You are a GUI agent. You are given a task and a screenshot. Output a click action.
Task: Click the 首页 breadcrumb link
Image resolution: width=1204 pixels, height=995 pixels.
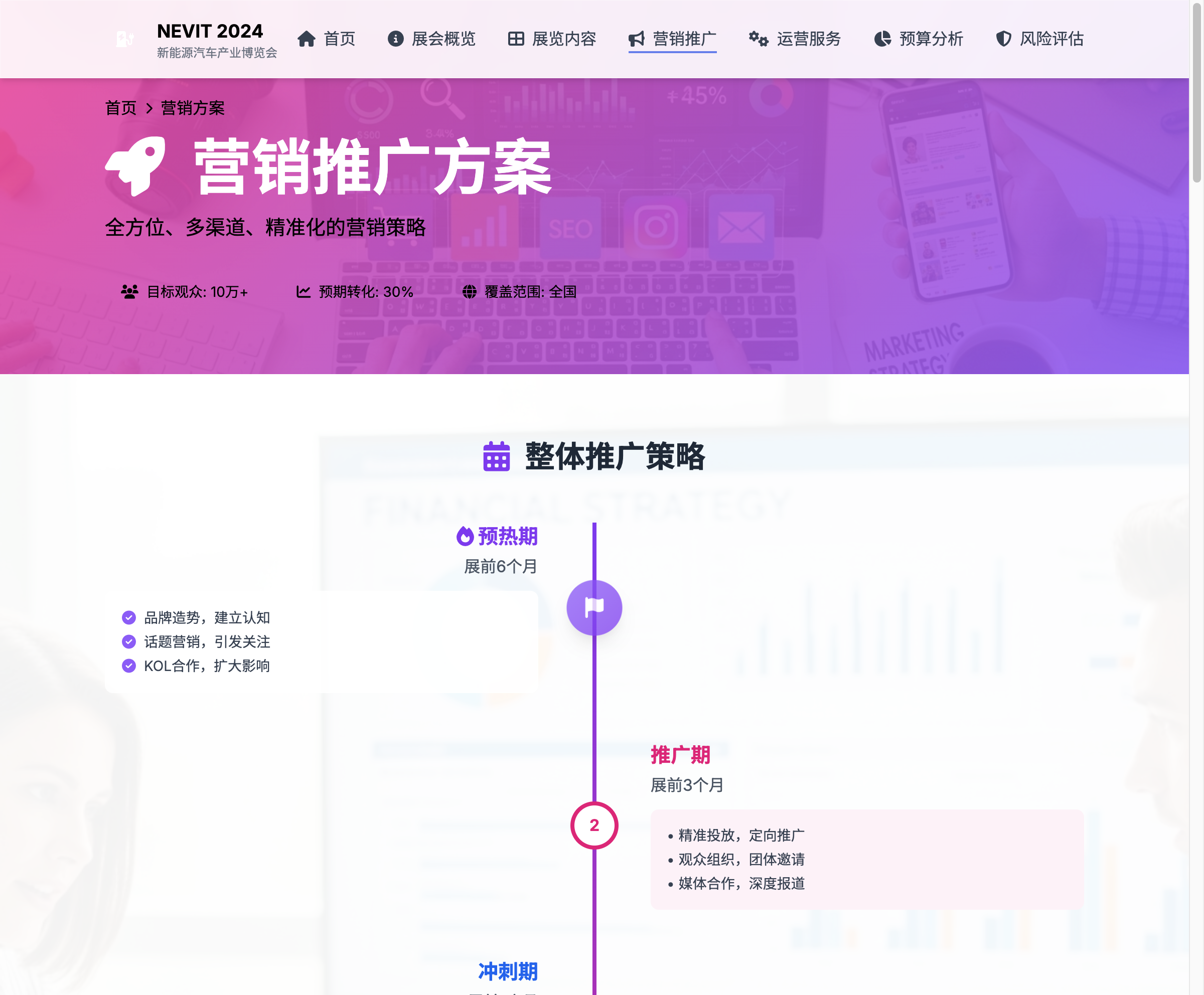(121, 108)
